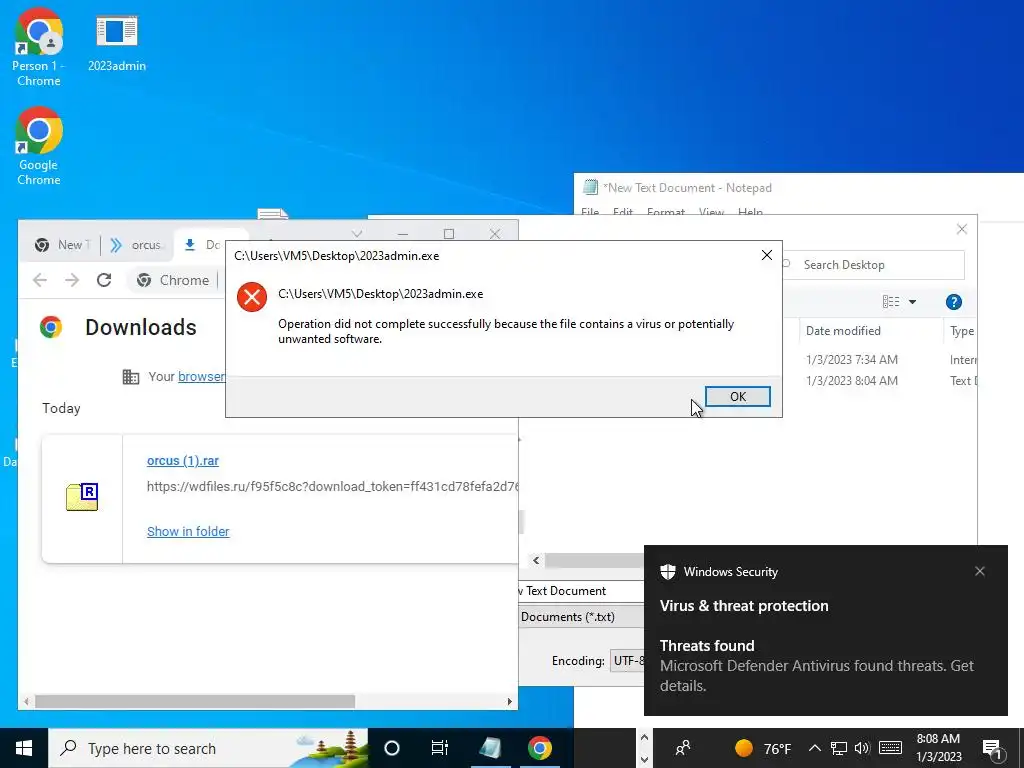This screenshot has height=768, width=1024.
Task: Open the Windows Start menu
Action: coord(24,748)
